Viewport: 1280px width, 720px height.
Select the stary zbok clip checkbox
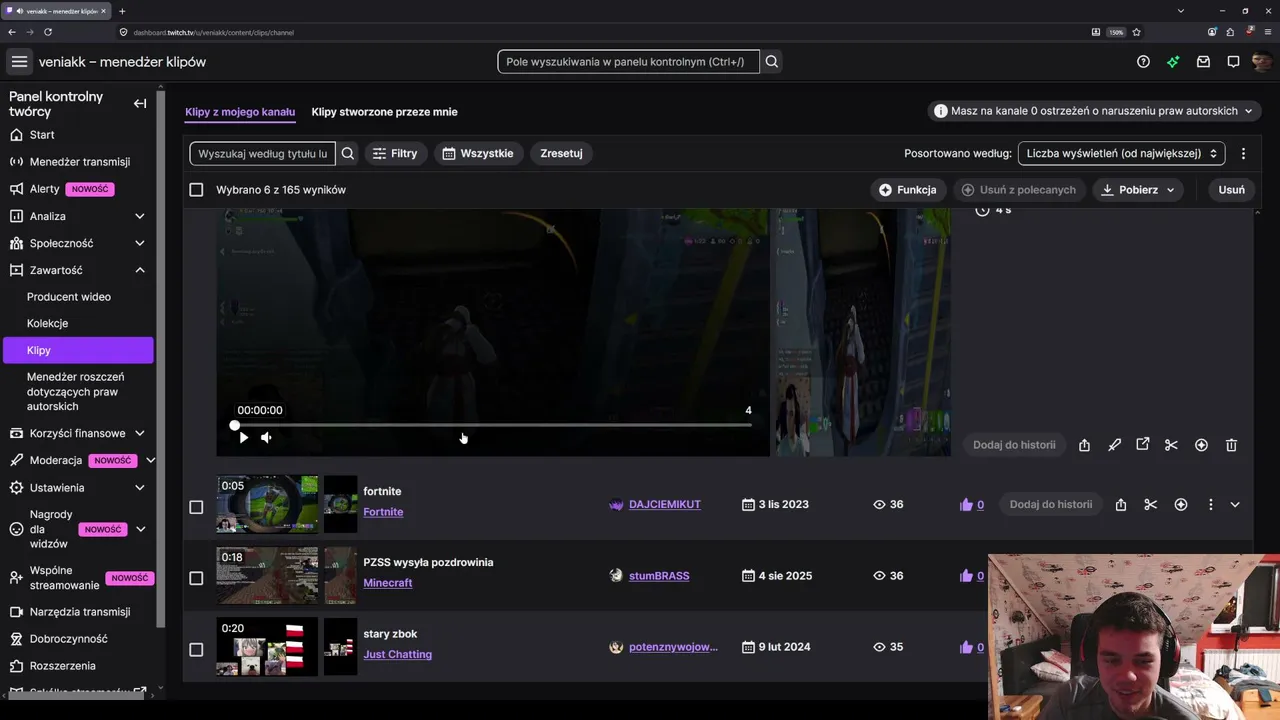196,649
